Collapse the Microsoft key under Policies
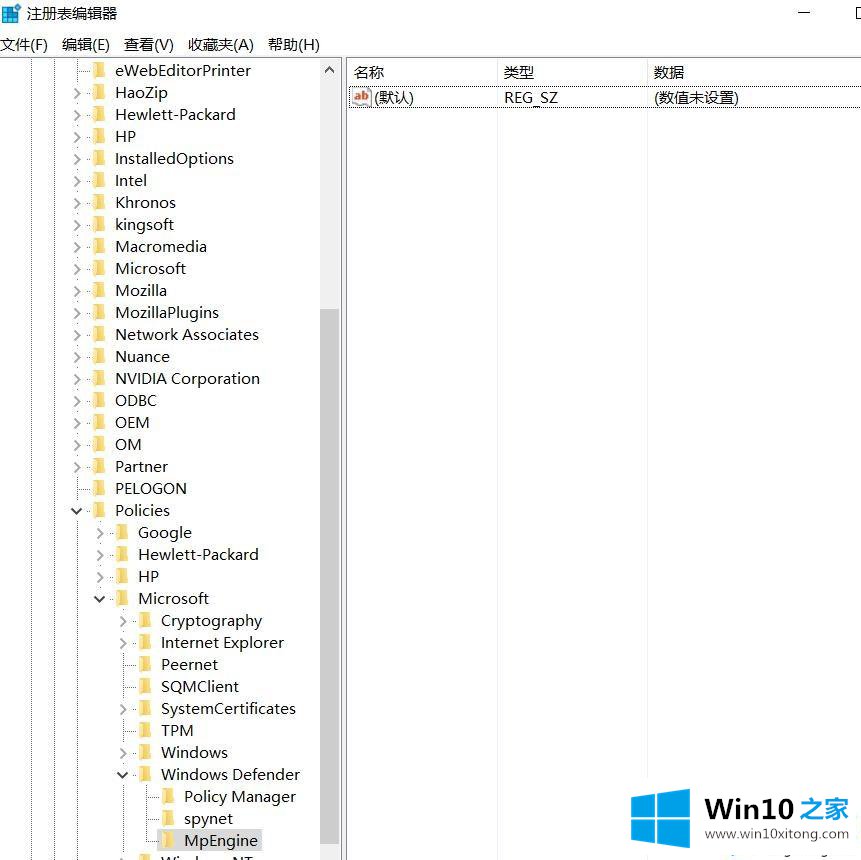Image resolution: width=861 pixels, height=860 pixels. (x=99, y=599)
